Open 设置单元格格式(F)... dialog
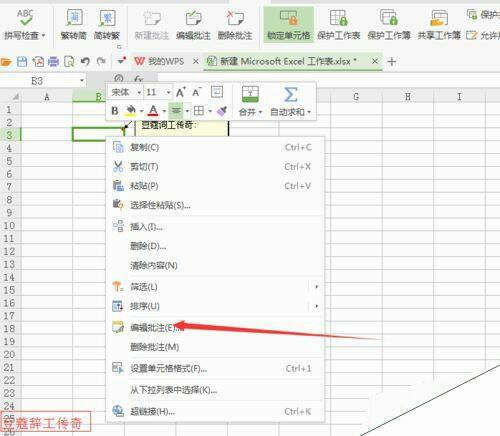This screenshot has width=500, height=436. pos(215,369)
